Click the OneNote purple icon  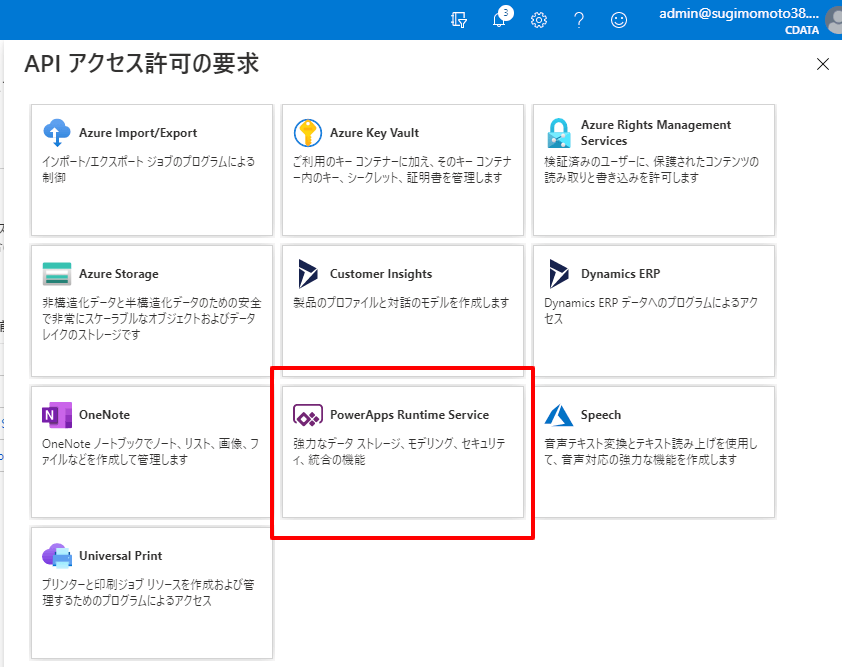57,415
